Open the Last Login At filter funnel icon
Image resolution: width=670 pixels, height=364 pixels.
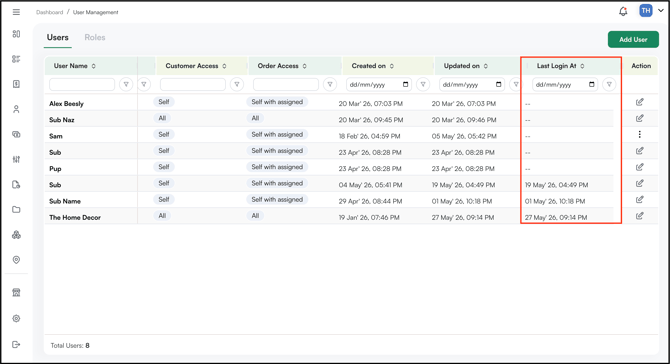tap(609, 84)
